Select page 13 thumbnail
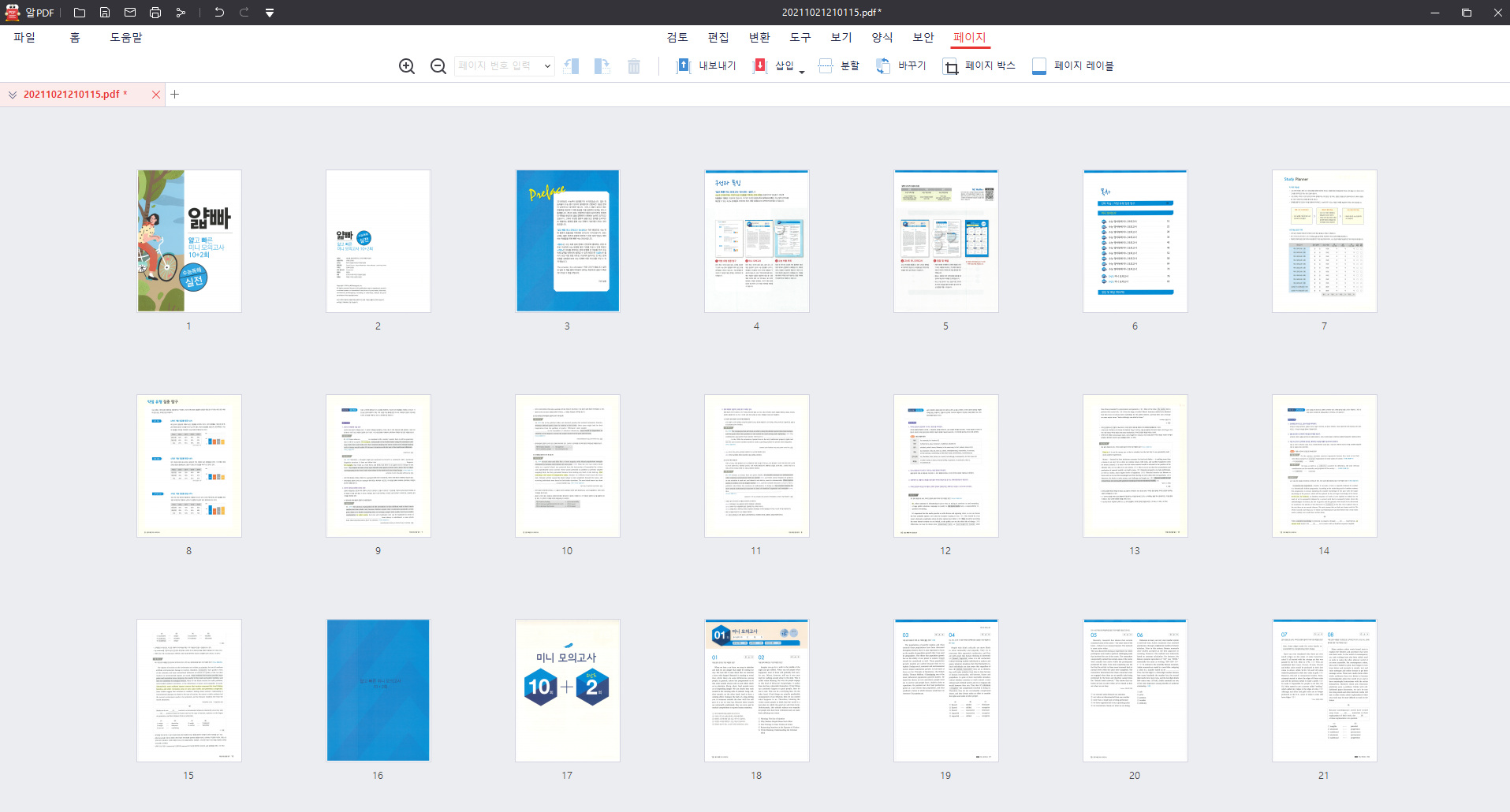Screen dimensions: 1510x812 tap(1135, 466)
